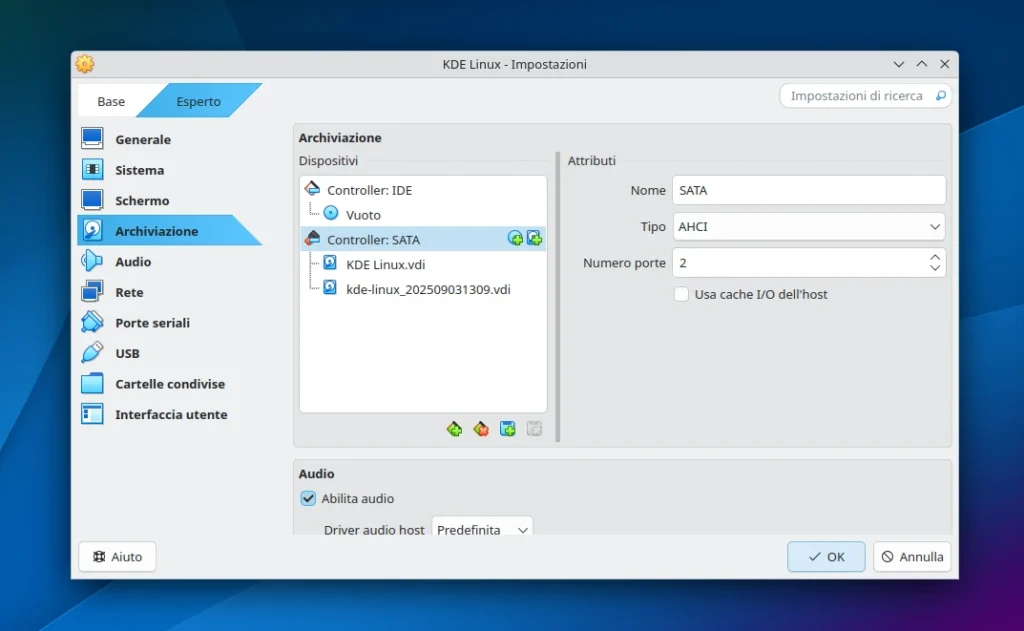Confirm changes with the OK button
Viewport: 1024px width, 631px height.
coord(826,557)
